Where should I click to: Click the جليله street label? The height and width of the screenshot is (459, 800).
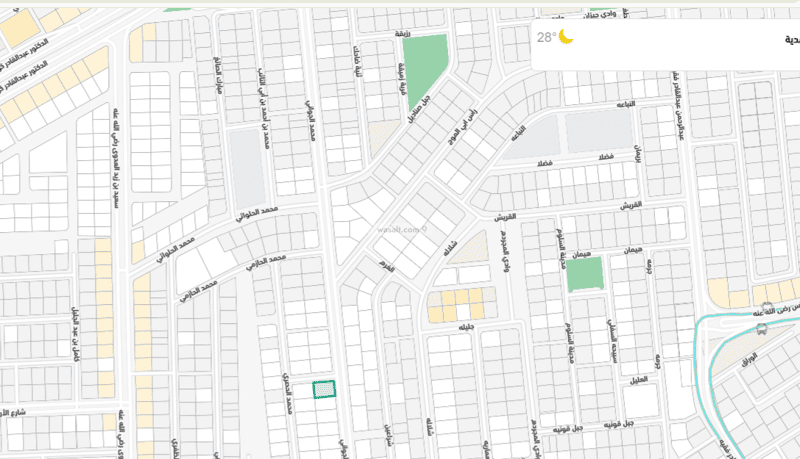tap(466, 326)
